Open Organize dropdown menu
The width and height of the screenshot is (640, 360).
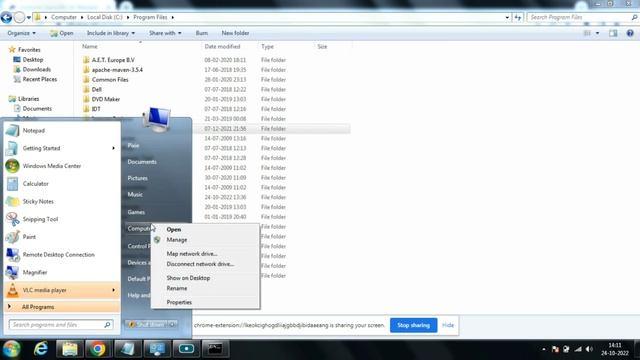tap(21, 33)
